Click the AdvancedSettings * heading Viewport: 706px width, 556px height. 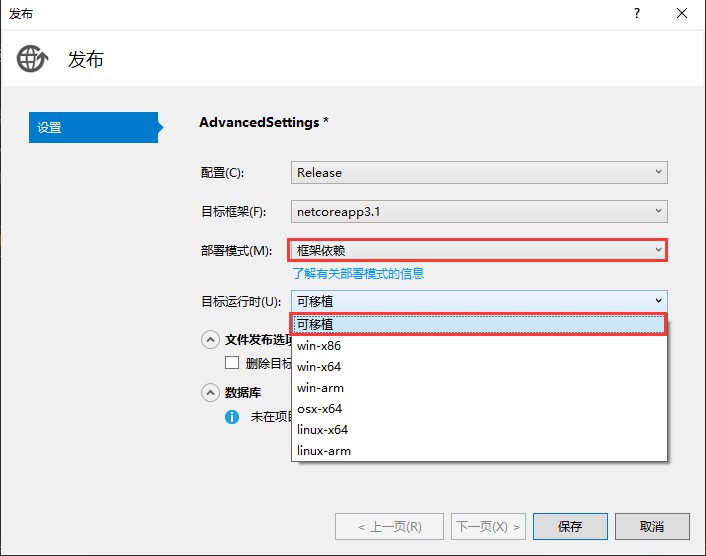[264, 122]
